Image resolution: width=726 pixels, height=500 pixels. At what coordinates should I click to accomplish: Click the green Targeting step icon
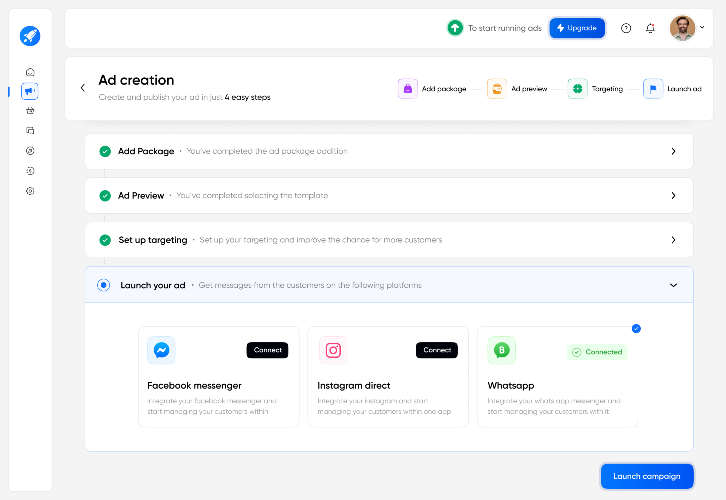point(577,88)
